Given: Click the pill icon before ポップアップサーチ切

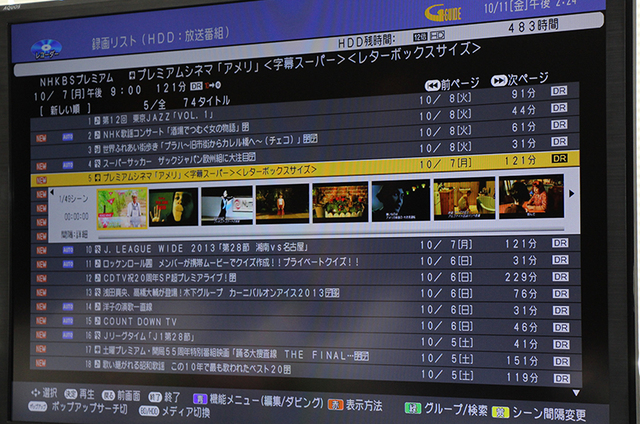Looking at the screenshot, I should (38, 406).
